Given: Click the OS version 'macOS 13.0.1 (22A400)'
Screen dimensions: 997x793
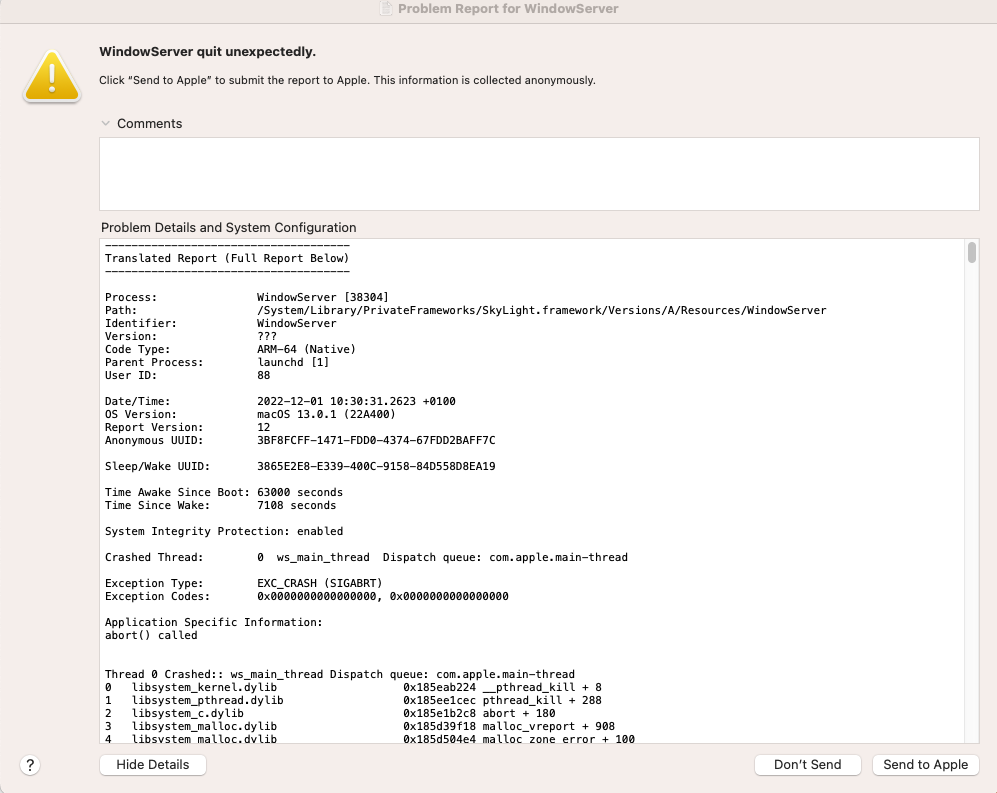Looking at the screenshot, I should tap(326, 414).
